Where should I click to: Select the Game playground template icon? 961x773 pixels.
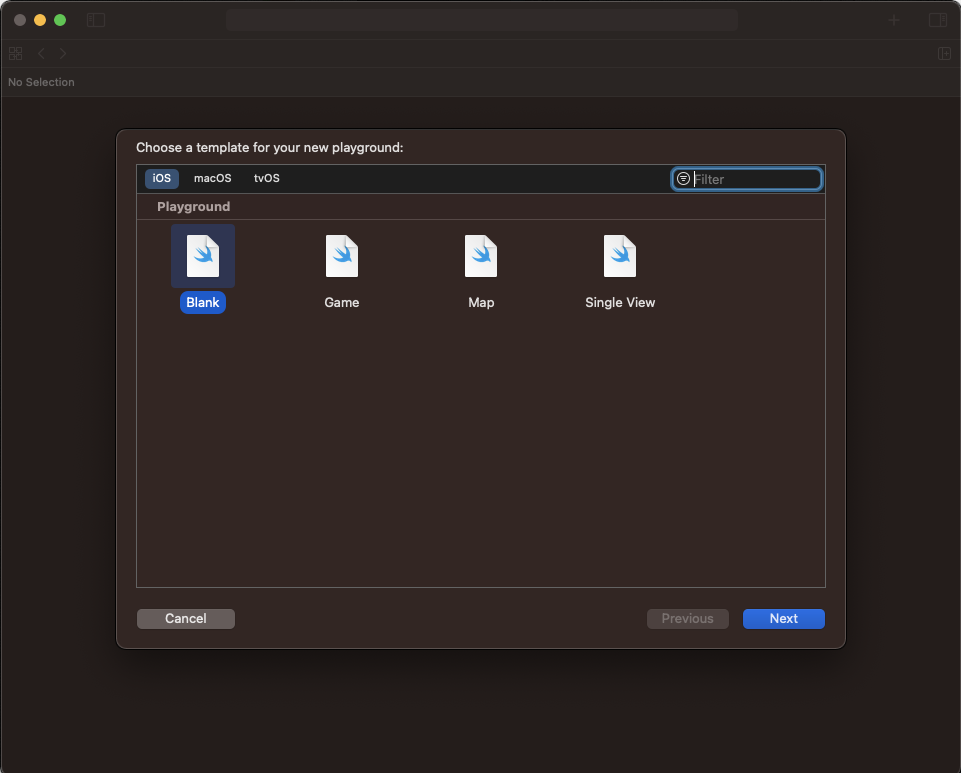coord(342,256)
